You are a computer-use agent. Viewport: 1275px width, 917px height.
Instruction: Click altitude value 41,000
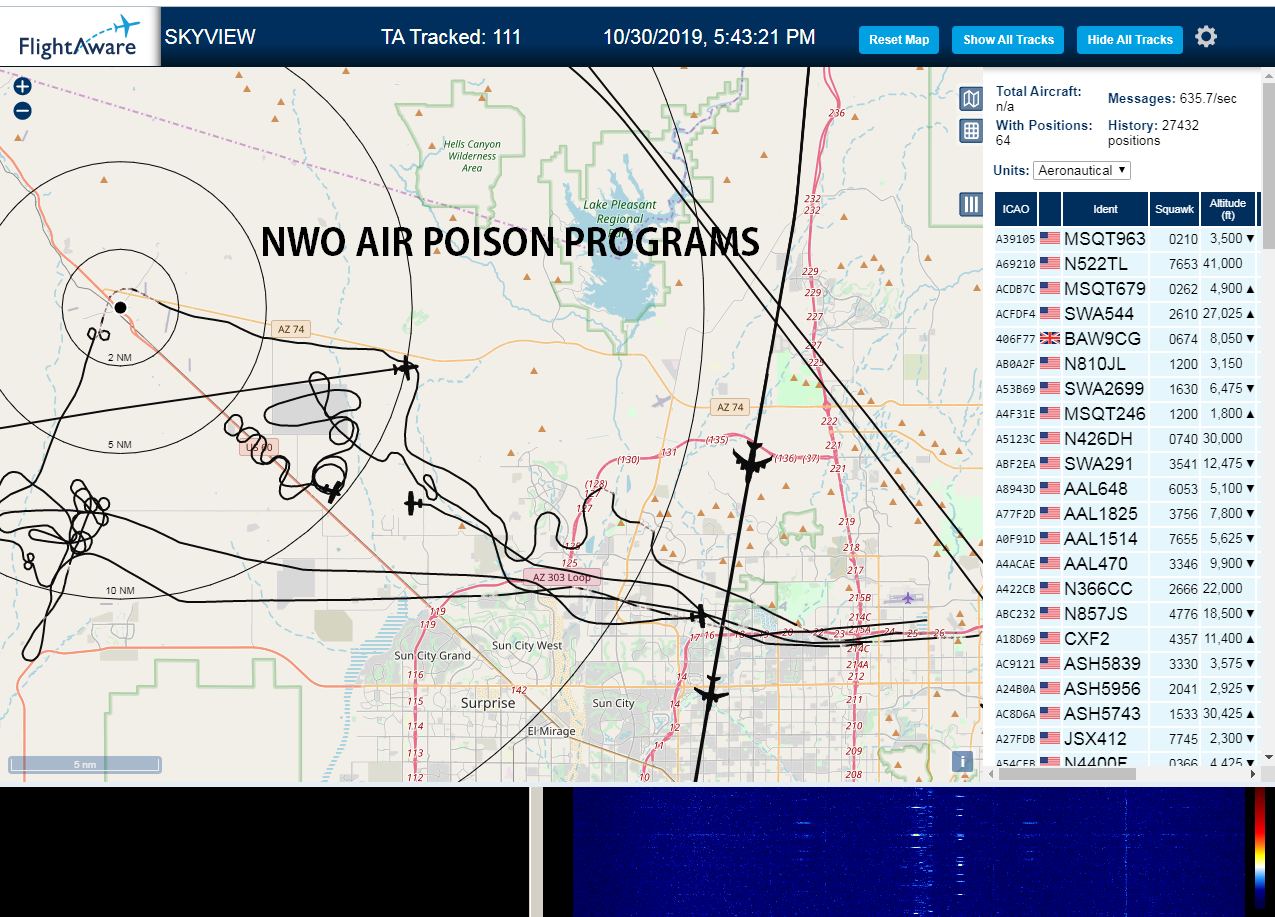click(x=1225, y=263)
